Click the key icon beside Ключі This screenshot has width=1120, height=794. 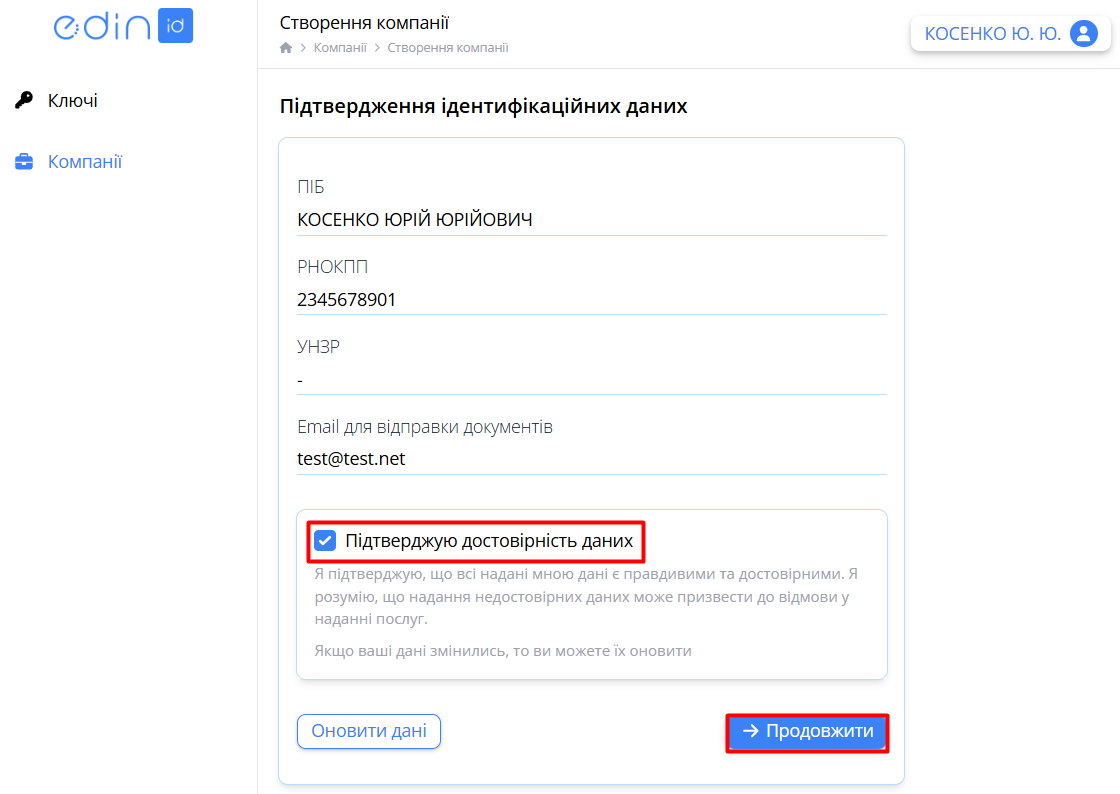point(24,100)
